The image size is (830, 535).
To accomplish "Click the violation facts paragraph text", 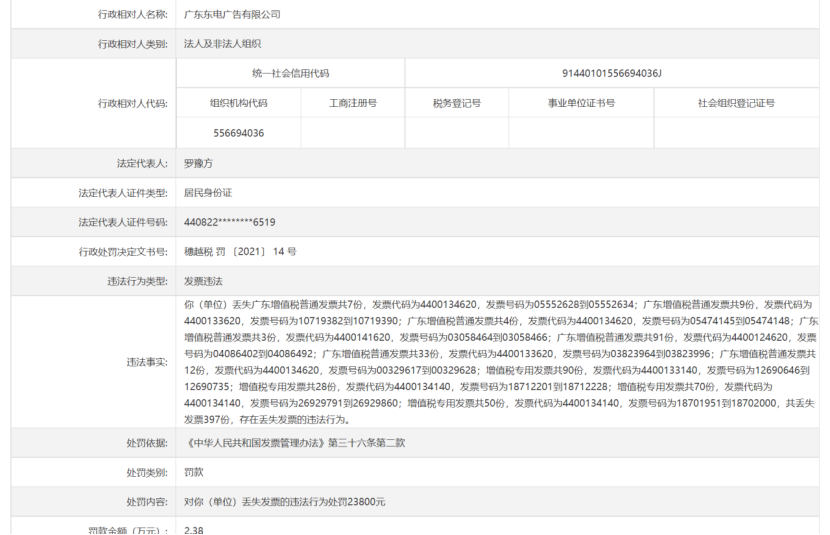I will 500,362.
